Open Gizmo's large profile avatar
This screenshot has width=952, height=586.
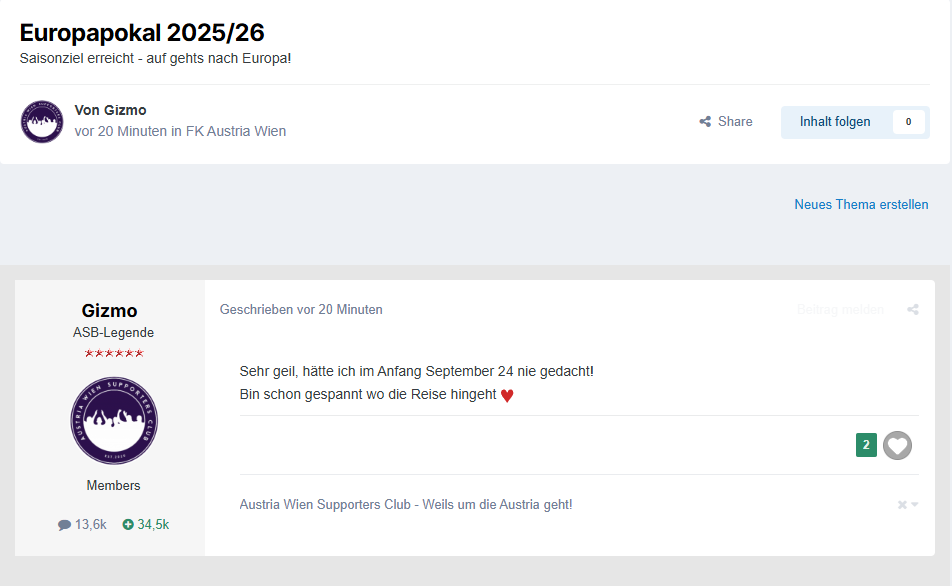114,421
